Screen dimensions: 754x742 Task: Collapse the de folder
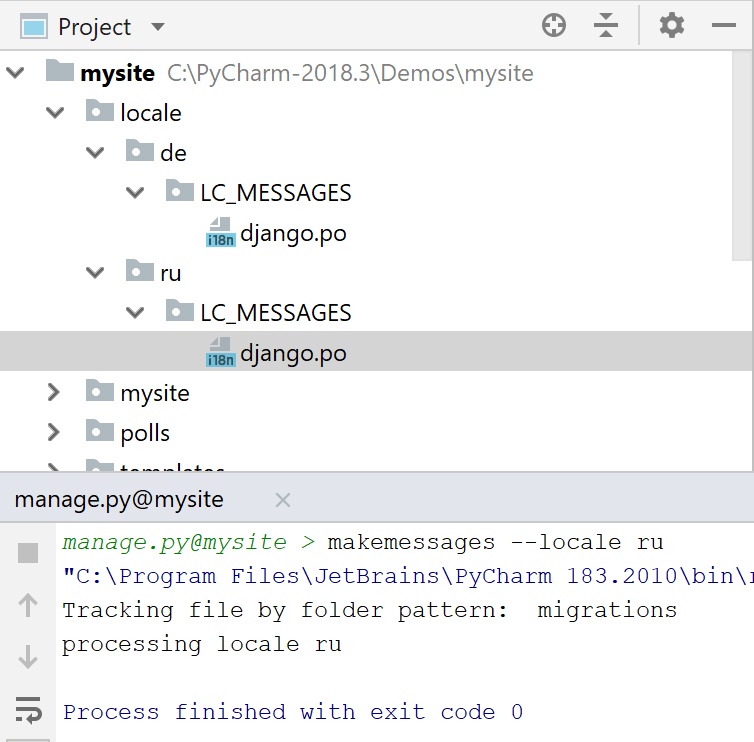pos(95,153)
